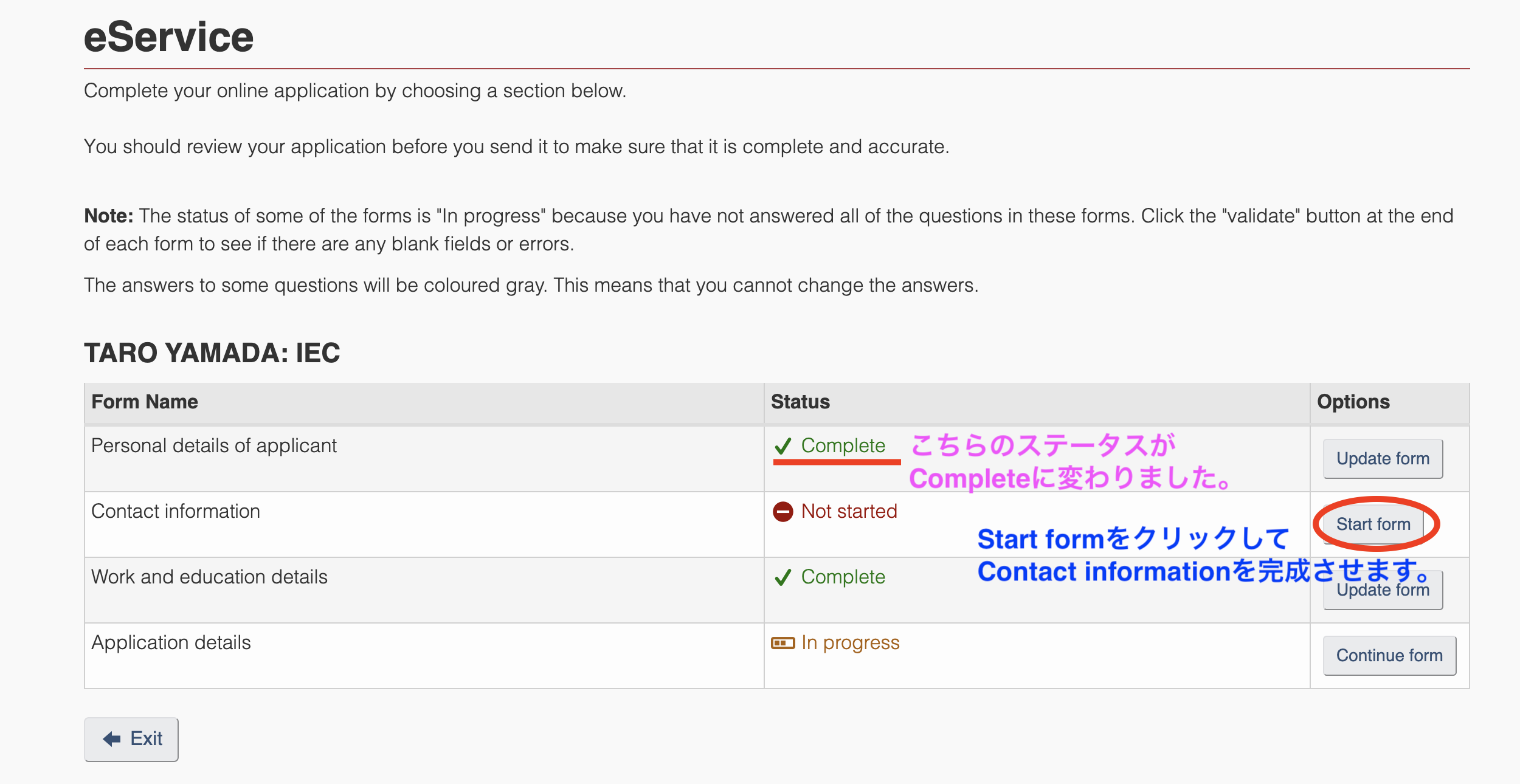Click the left arrow icon on Exit button
1520x784 pixels.
pyautogui.click(x=112, y=739)
